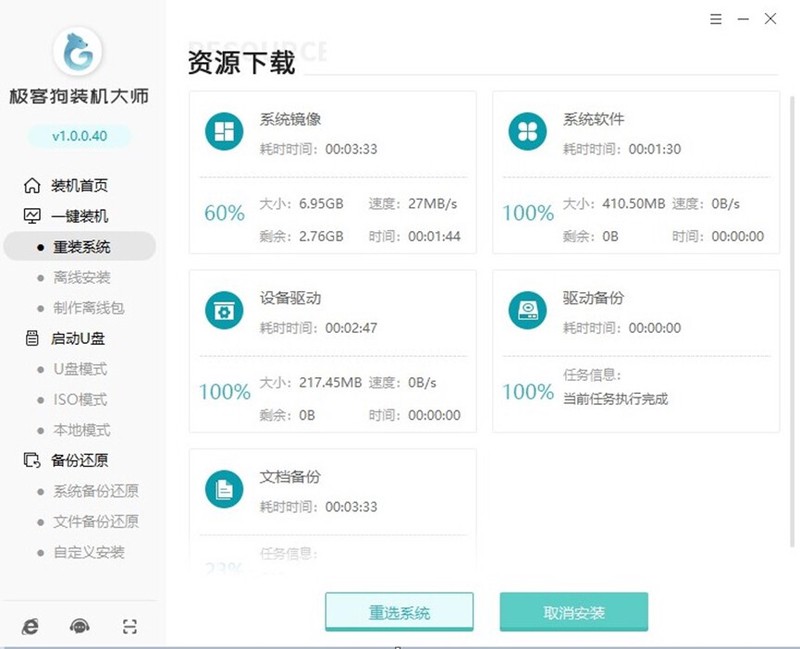Viewport: 800px width, 649px height.
Task: Click 大小 217.45MB value
Action: click(331, 383)
